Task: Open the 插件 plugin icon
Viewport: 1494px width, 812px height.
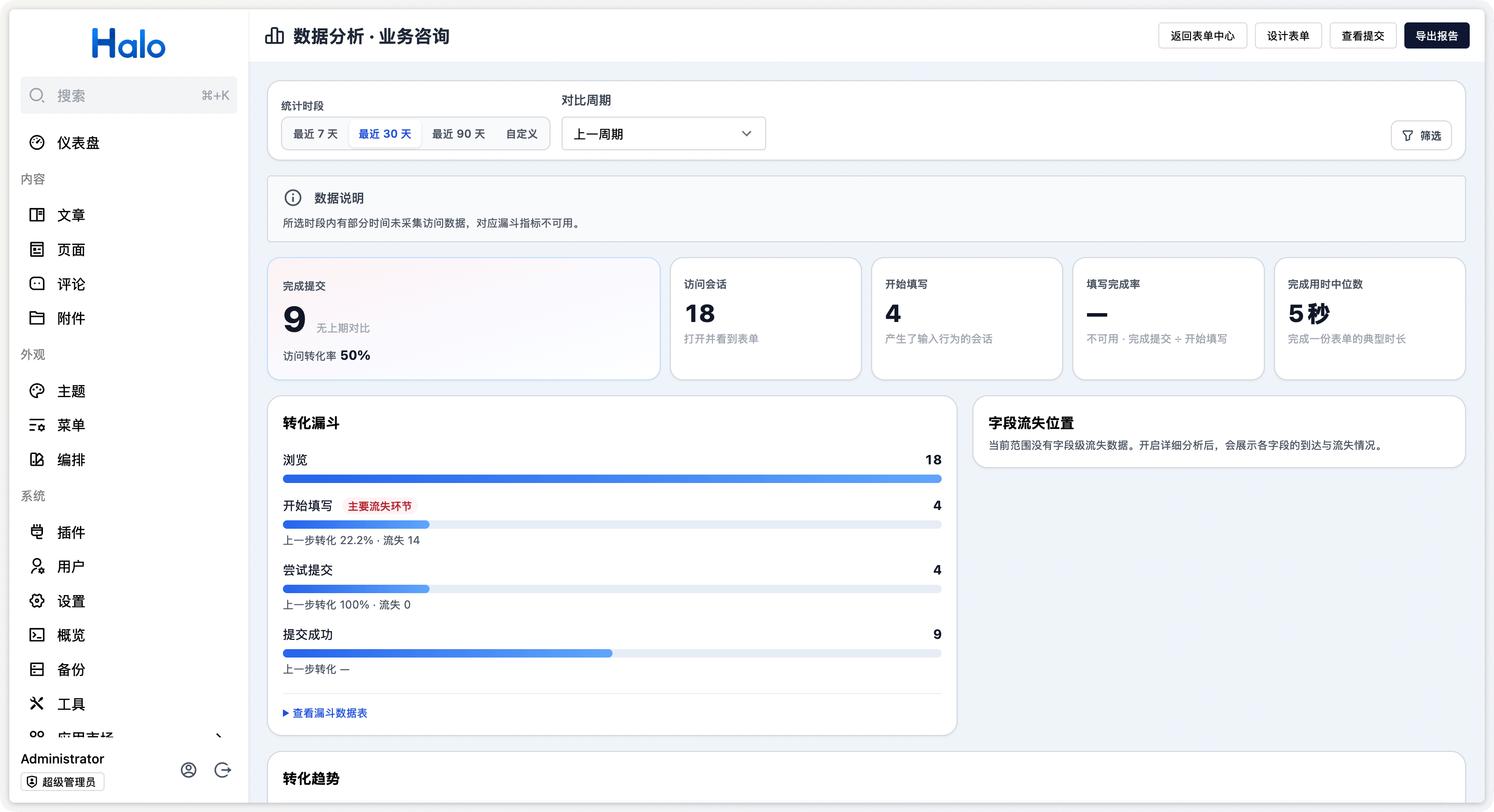Action: pyautogui.click(x=36, y=532)
